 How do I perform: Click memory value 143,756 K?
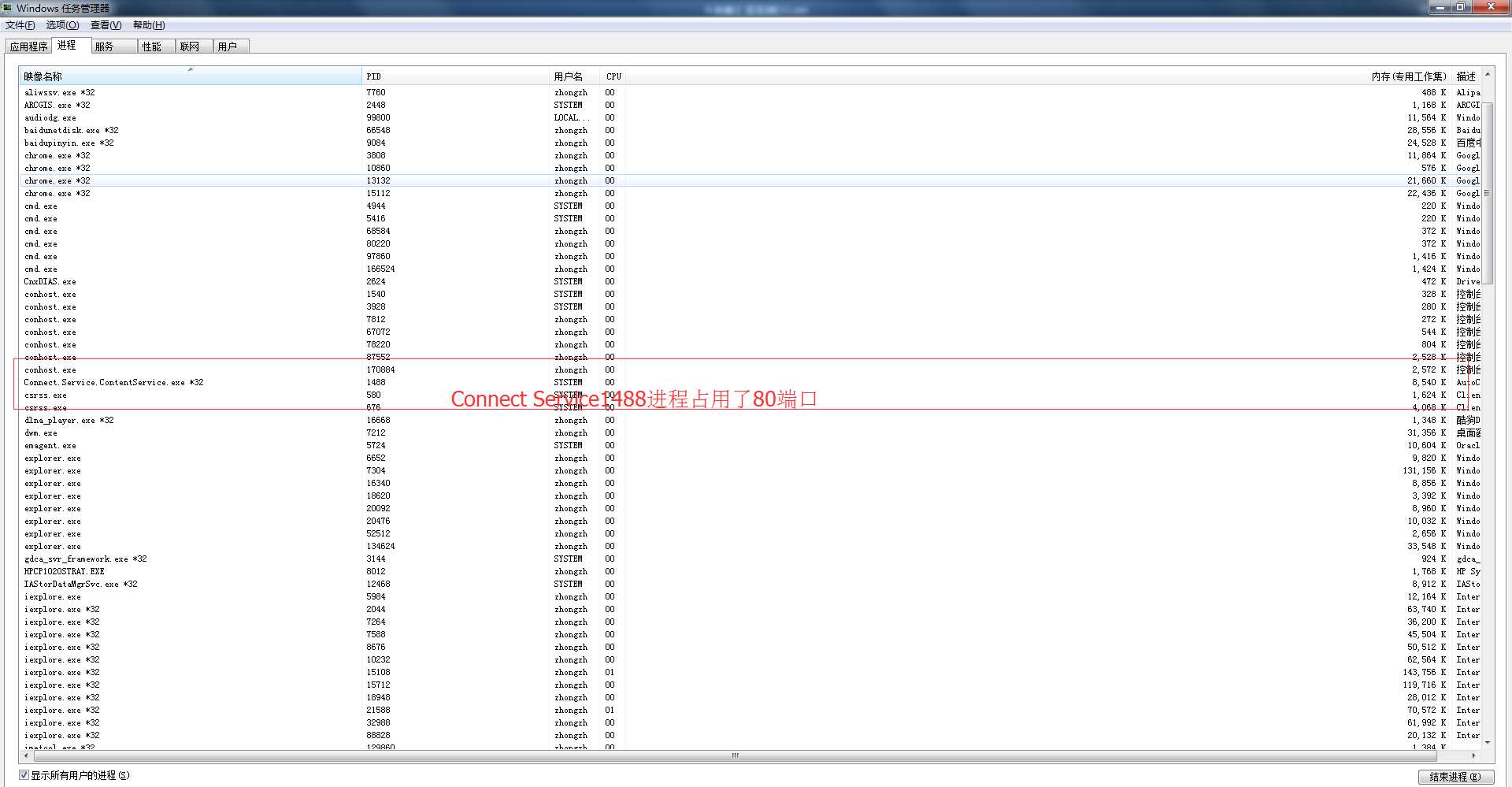pyautogui.click(x=1424, y=672)
